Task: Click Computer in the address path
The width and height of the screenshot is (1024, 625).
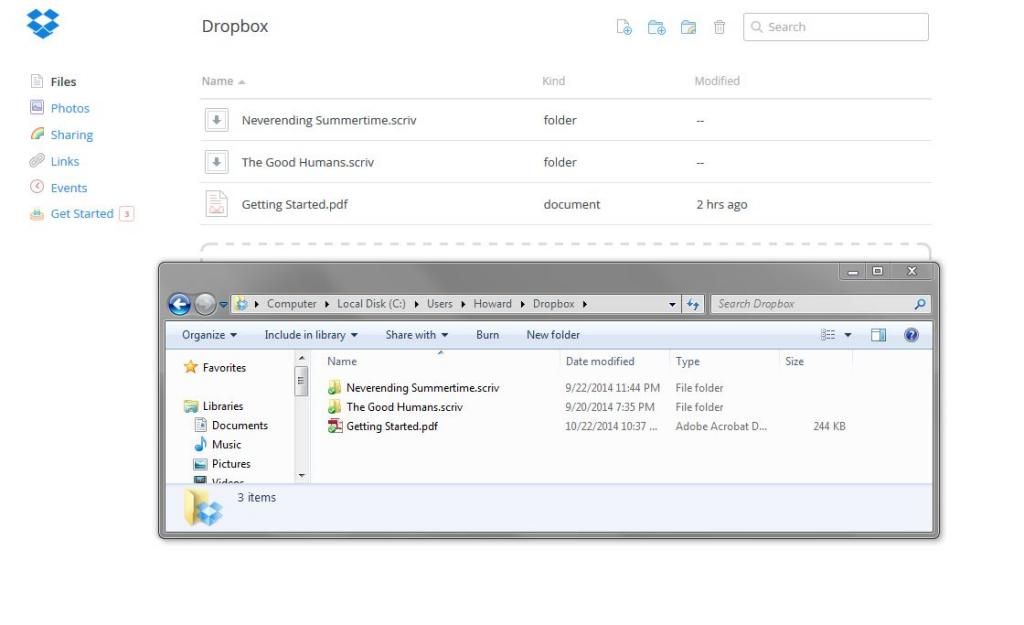Action: (291, 304)
